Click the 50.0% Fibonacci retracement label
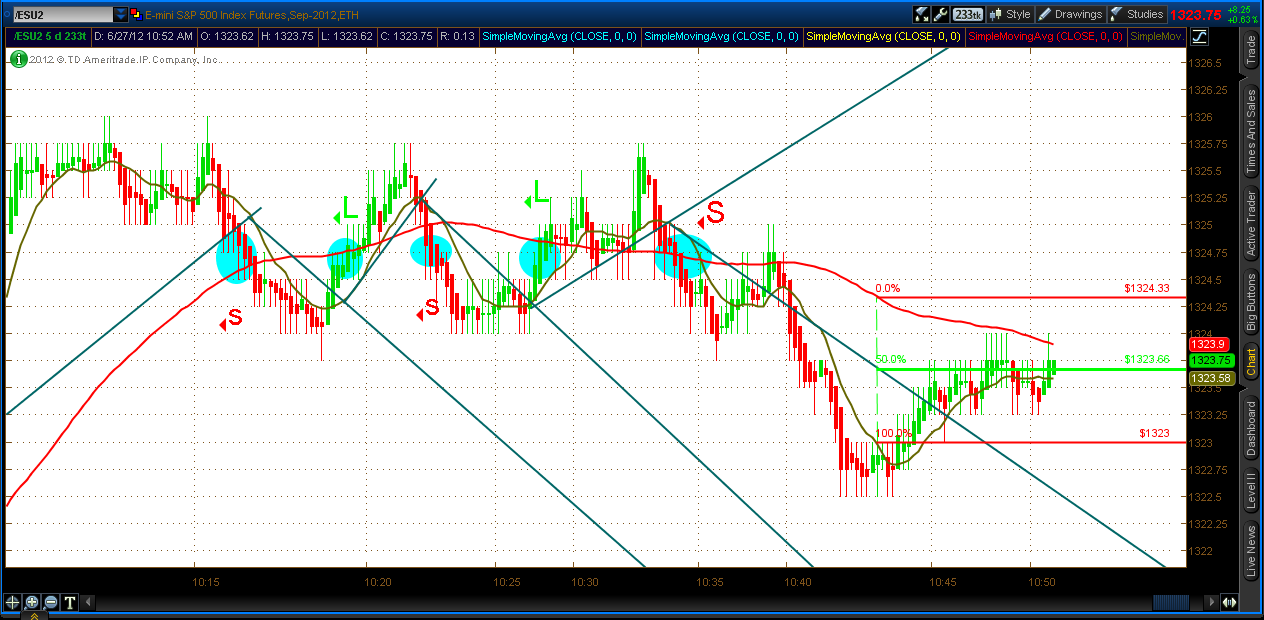 click(890, 359)
